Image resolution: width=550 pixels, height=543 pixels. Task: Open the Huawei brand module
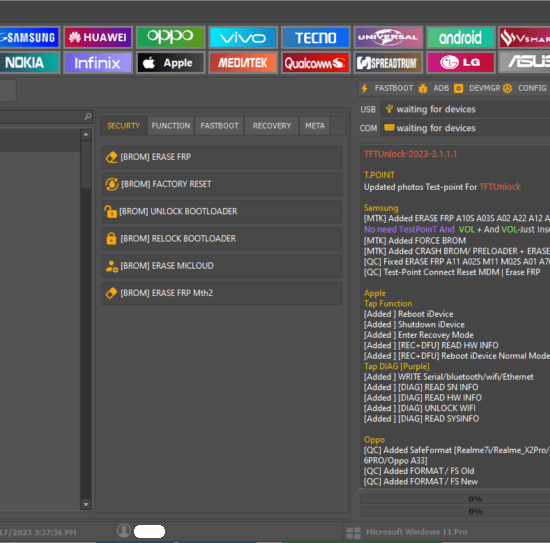(98, 37)
